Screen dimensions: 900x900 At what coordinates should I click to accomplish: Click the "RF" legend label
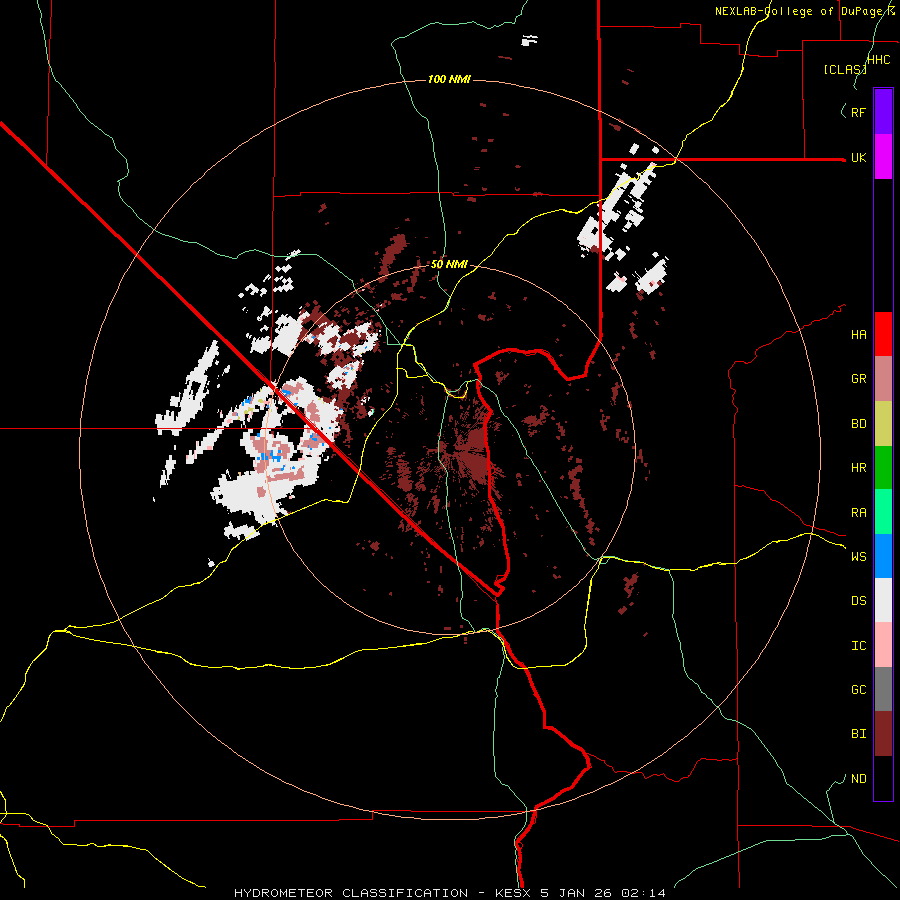point(858,112)
